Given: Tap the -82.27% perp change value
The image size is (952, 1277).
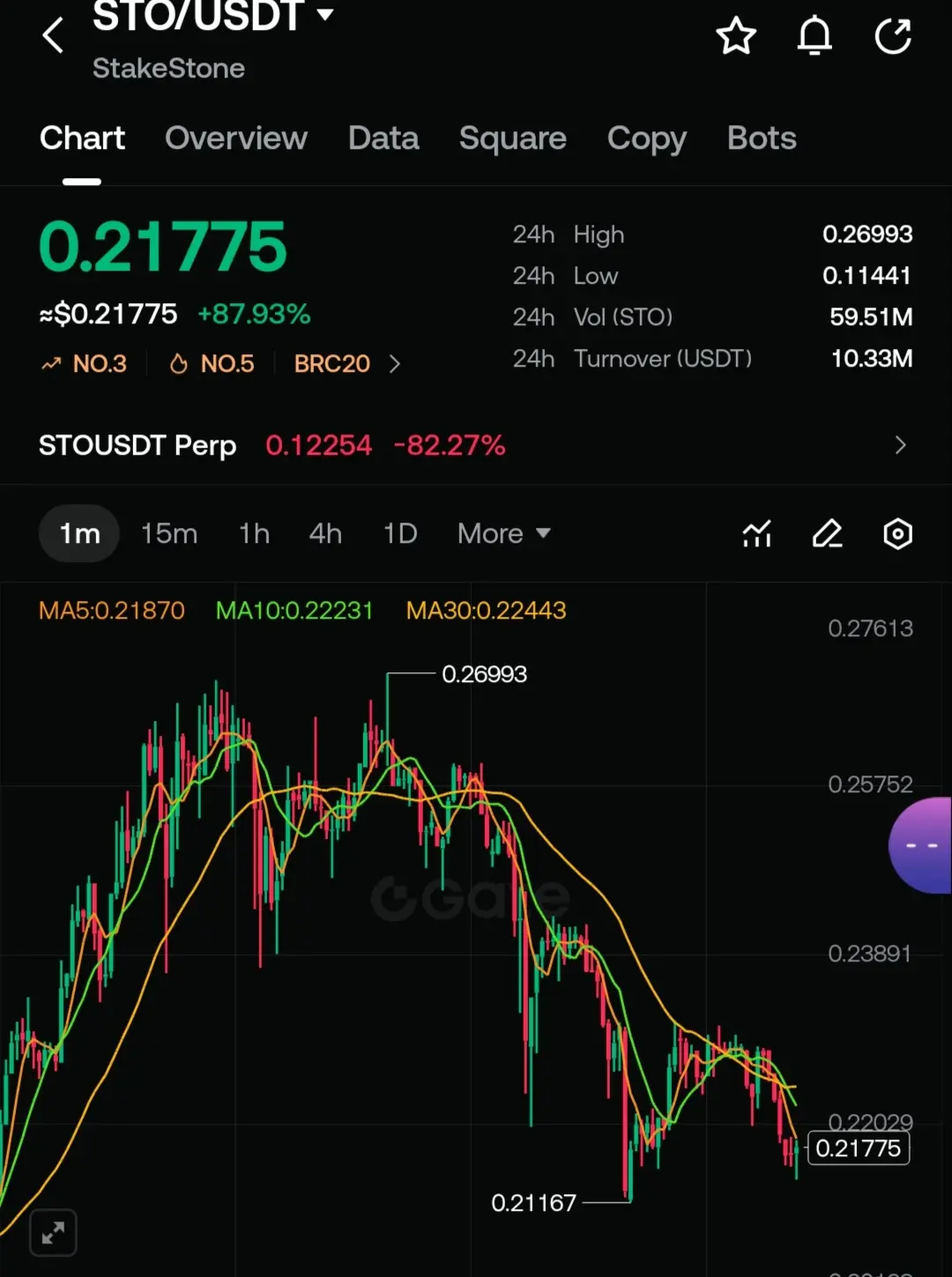Looking at the screenshot, I should point(450,445).
